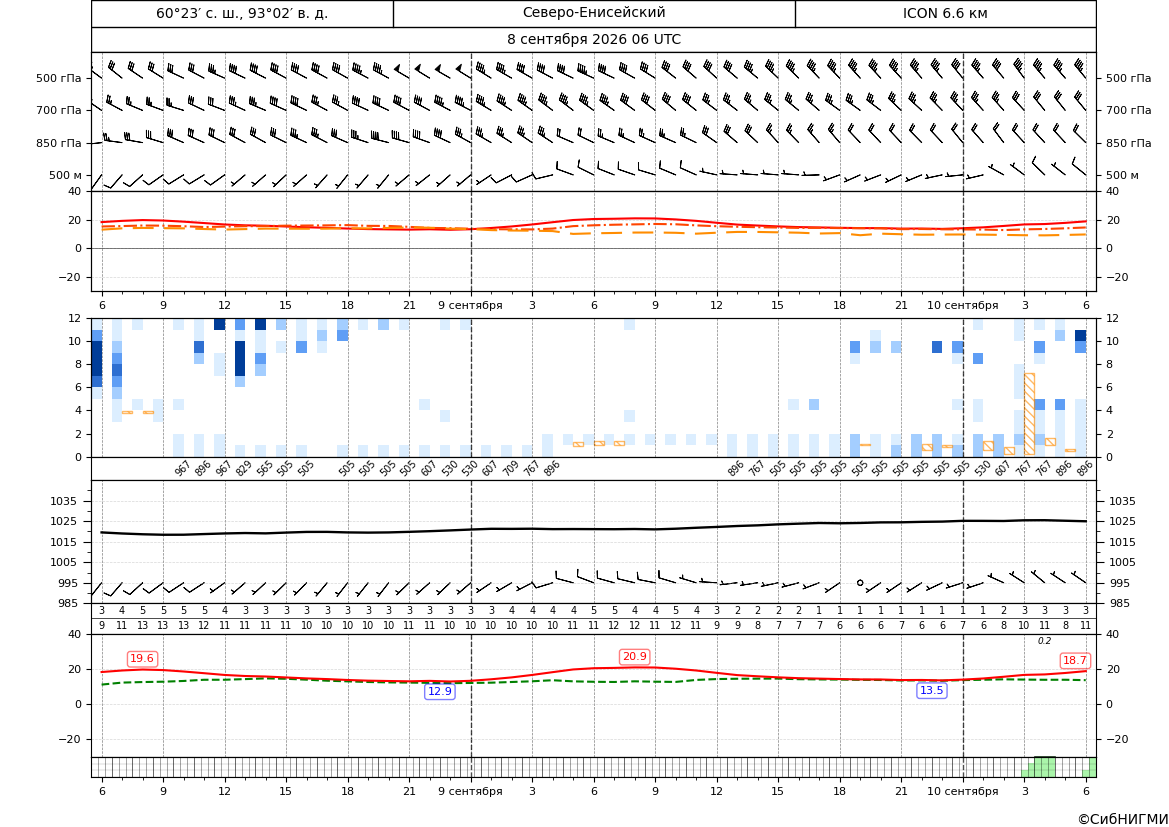The image size is (1169, 827).
Task: Click the 13.5 blue minimum label
Action: [x=931, y=691]
